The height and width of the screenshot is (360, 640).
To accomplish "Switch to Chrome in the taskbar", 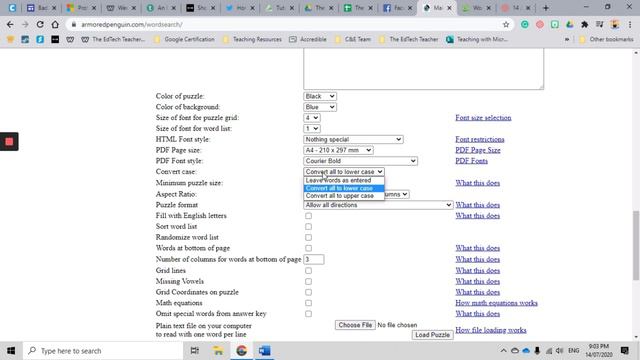I will [x=241, y=351].
